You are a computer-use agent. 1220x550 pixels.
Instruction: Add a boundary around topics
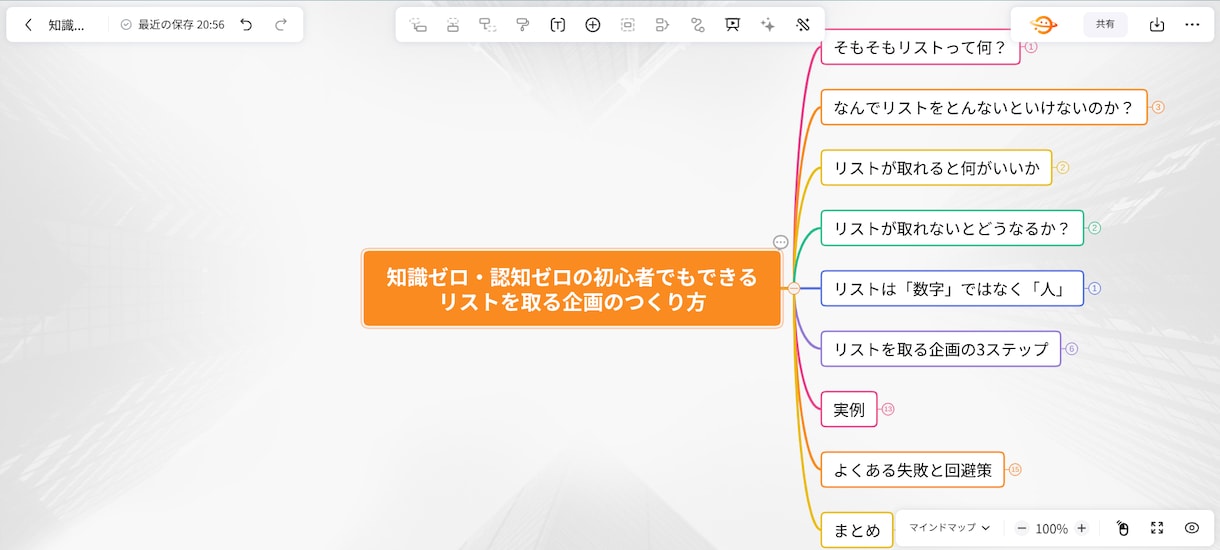click(x=628, y=25)
